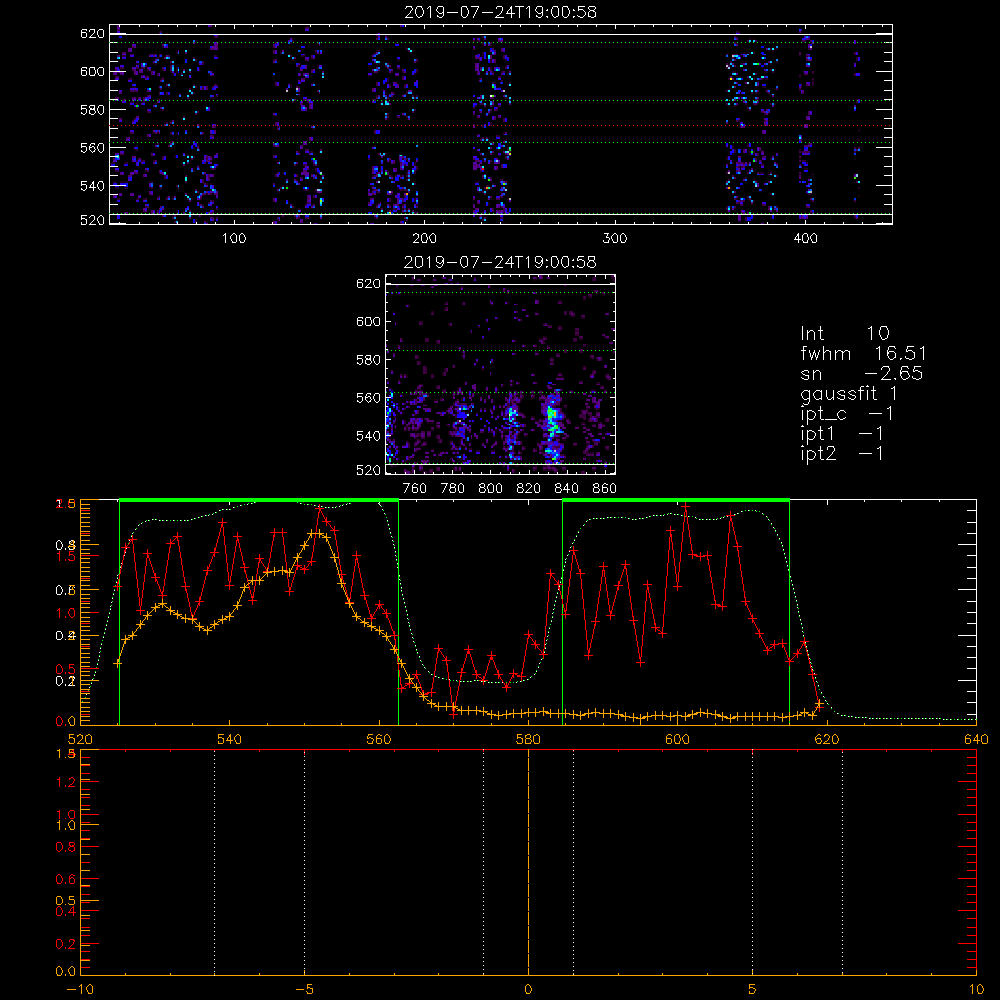Click x-axis label 400 of the top image plot
Viewport: 1000px width, 1000px height.
pos(805,239)
